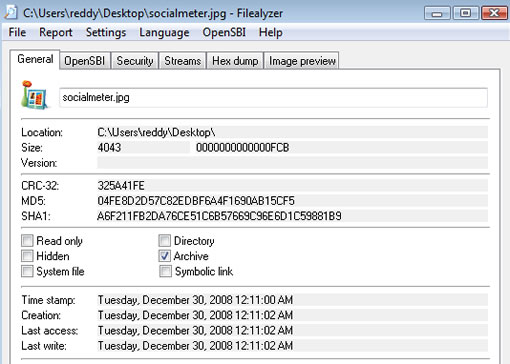The height and width of the screenshot is (364, 510).
Task: Open the Language menu
Action: 164,32
